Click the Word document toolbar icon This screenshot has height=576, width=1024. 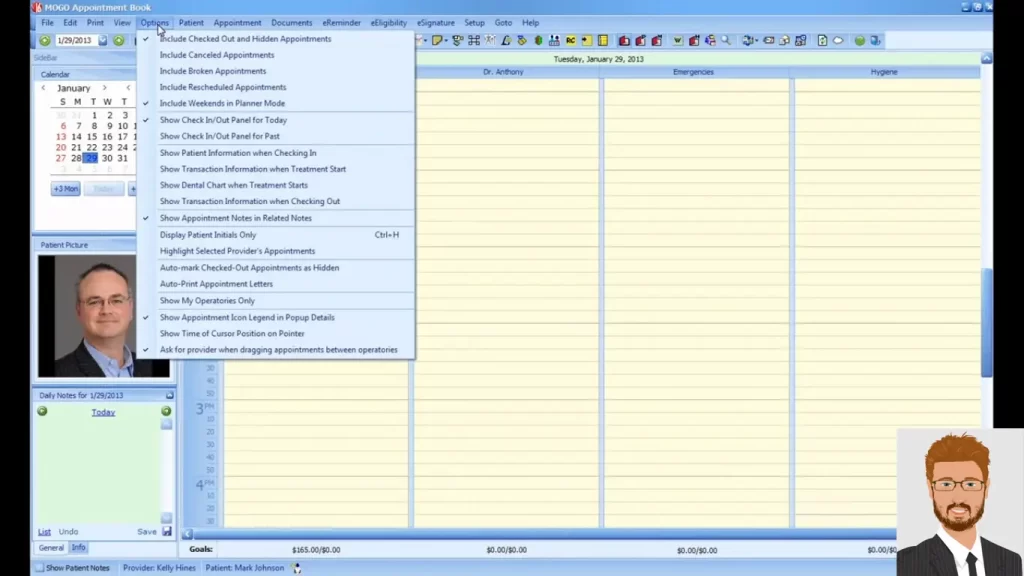678,40
